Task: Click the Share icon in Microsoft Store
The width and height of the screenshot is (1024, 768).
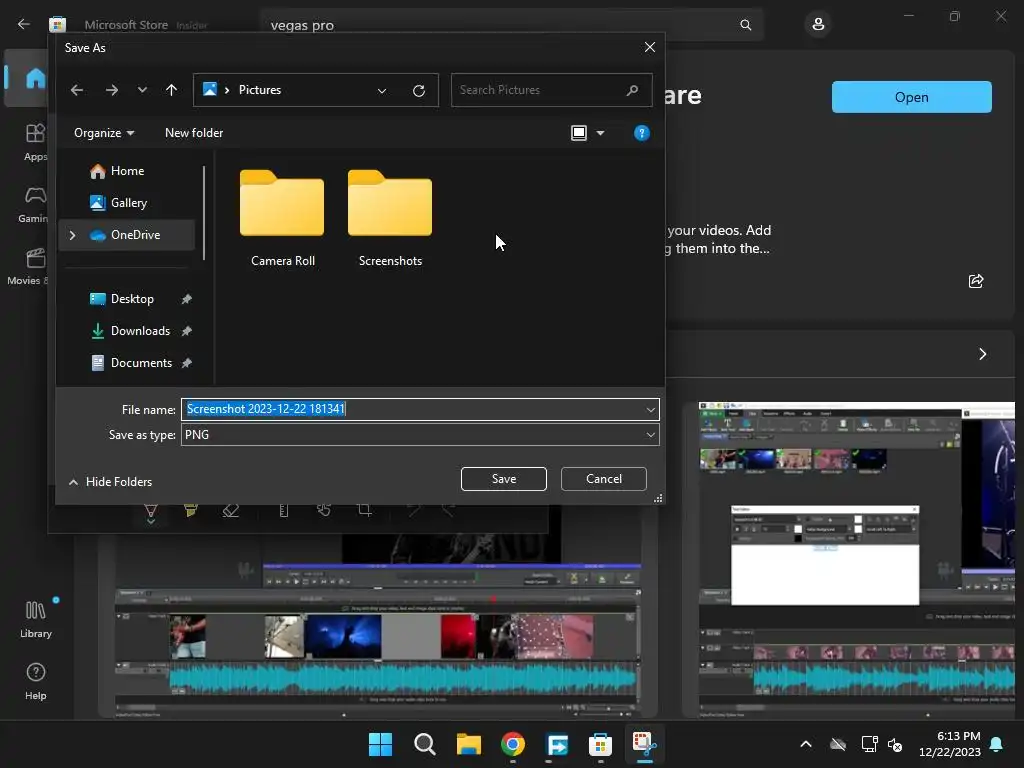Action: 976,281
